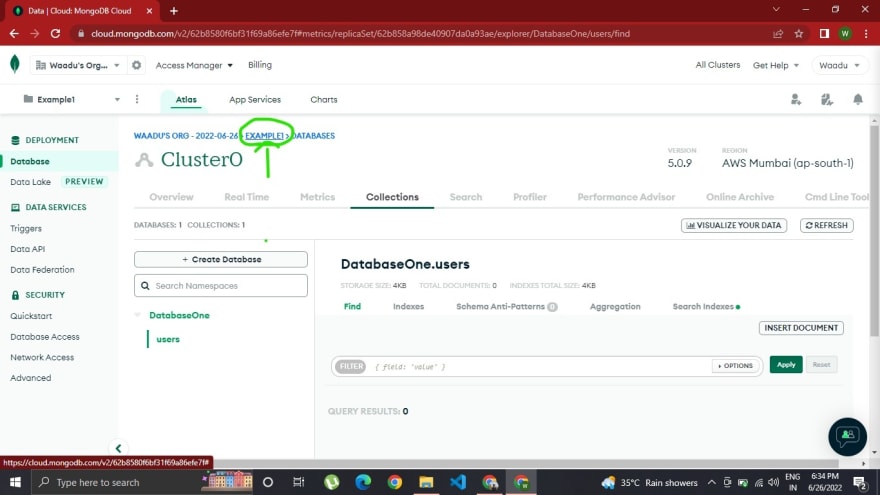Click VISUALIZE YOUR DATA button
The image size is (880, 495).
(x=734, y=226)
